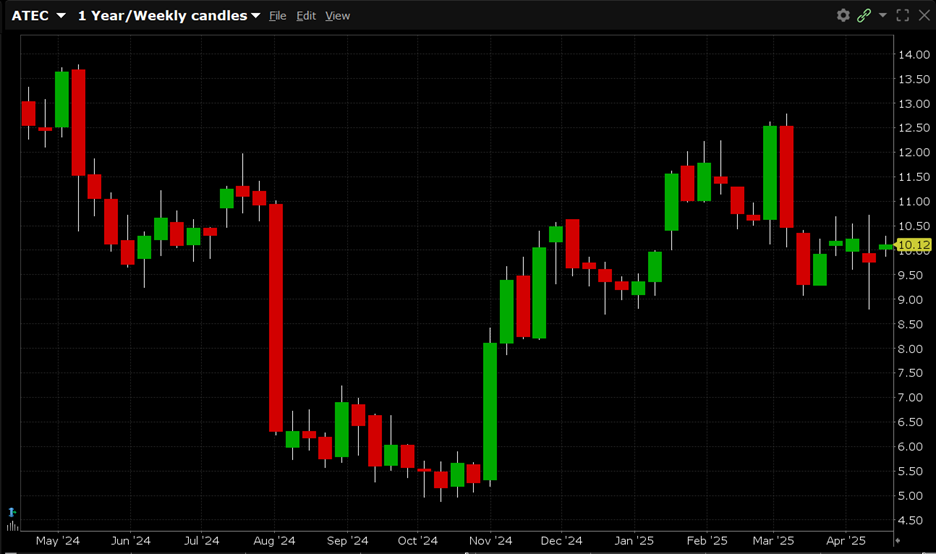Open the chart settings gear
This screenshot has height=554, width=936.
pos(843,16)
